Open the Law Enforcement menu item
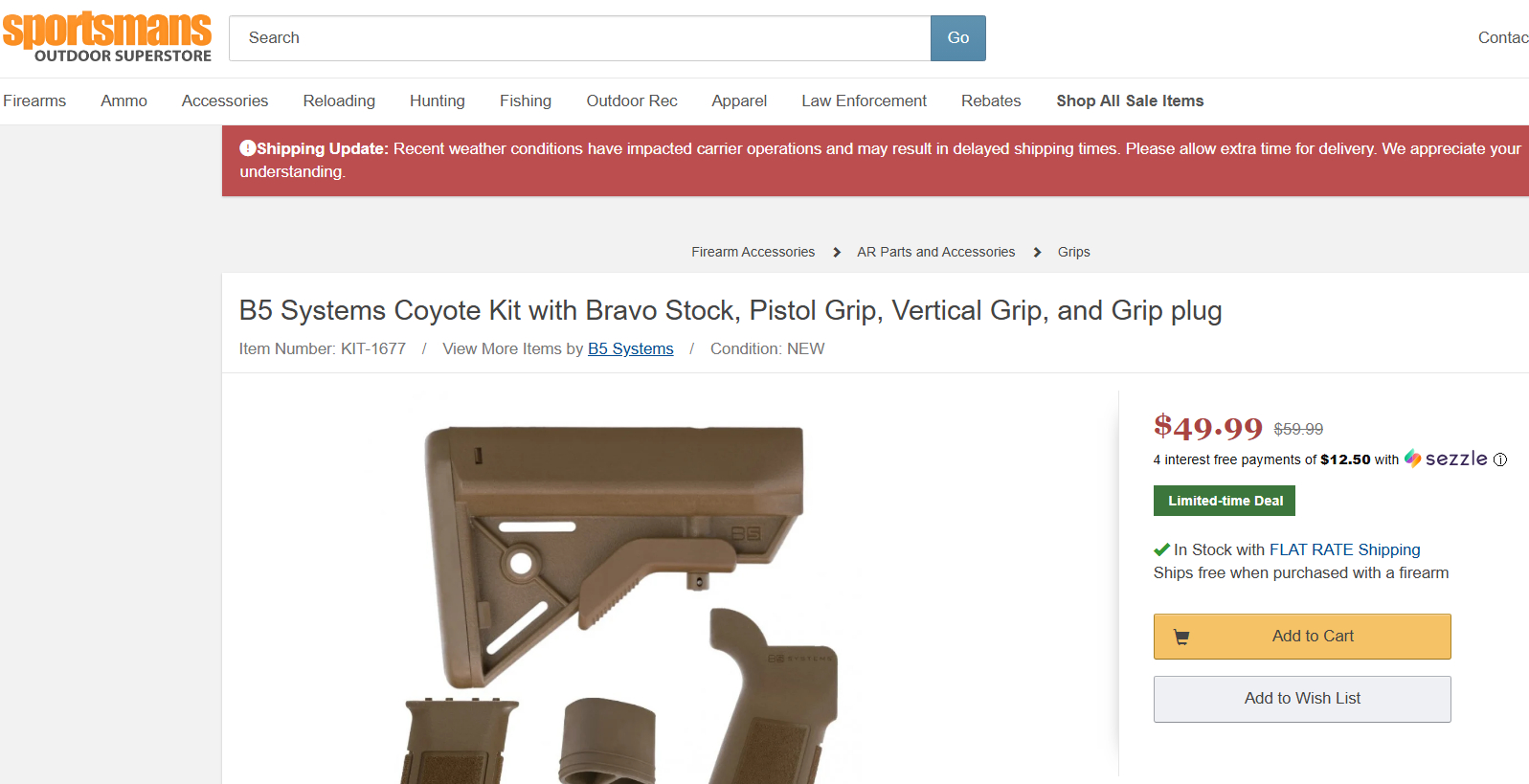The height and width of the screenshot is (784, 1529). click(x=864, y=101)
